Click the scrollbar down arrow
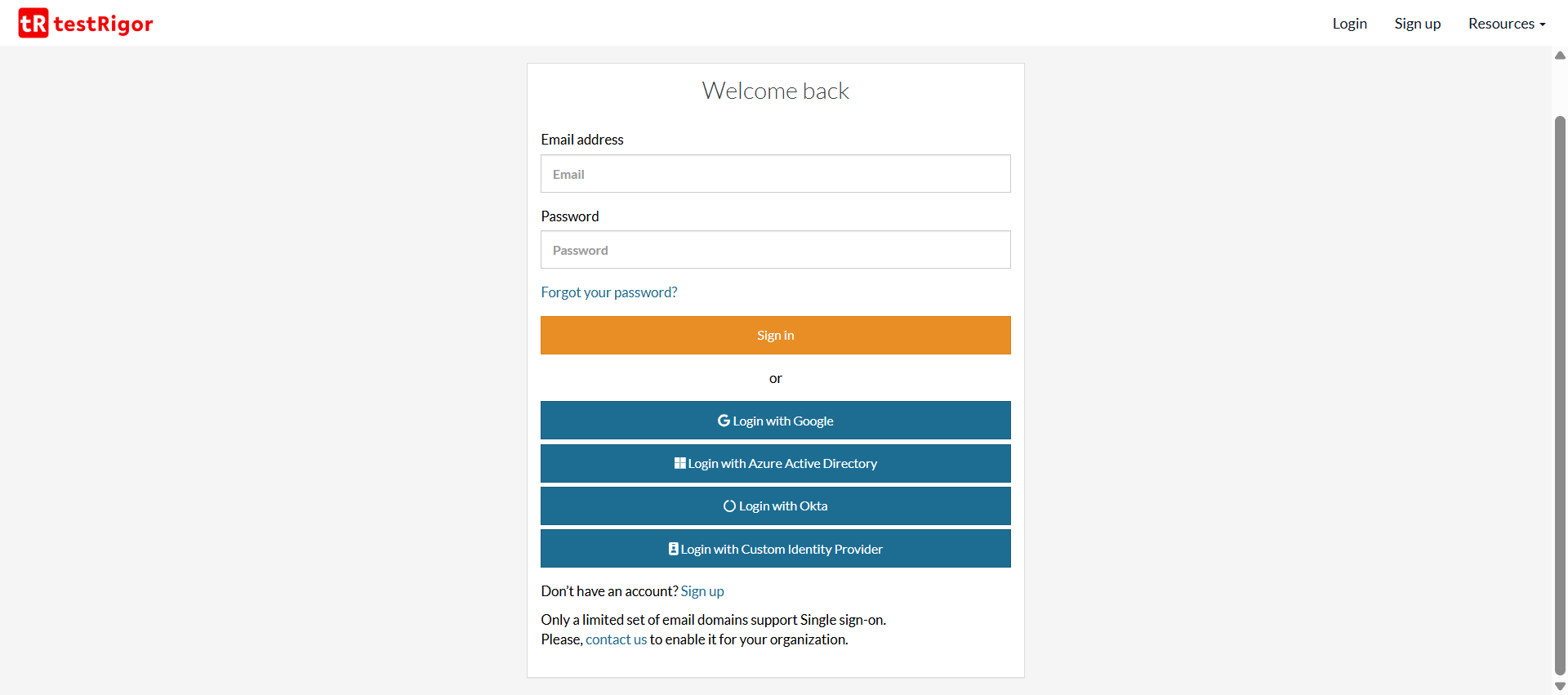This screenshot has height=695, width=1568. point(1559,686)
